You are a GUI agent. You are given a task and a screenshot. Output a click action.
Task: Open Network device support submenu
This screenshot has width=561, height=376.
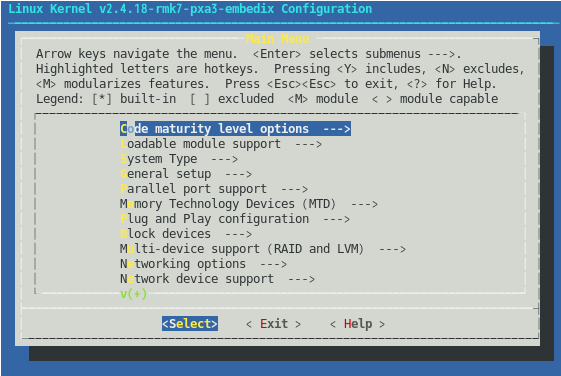[218, 279]
